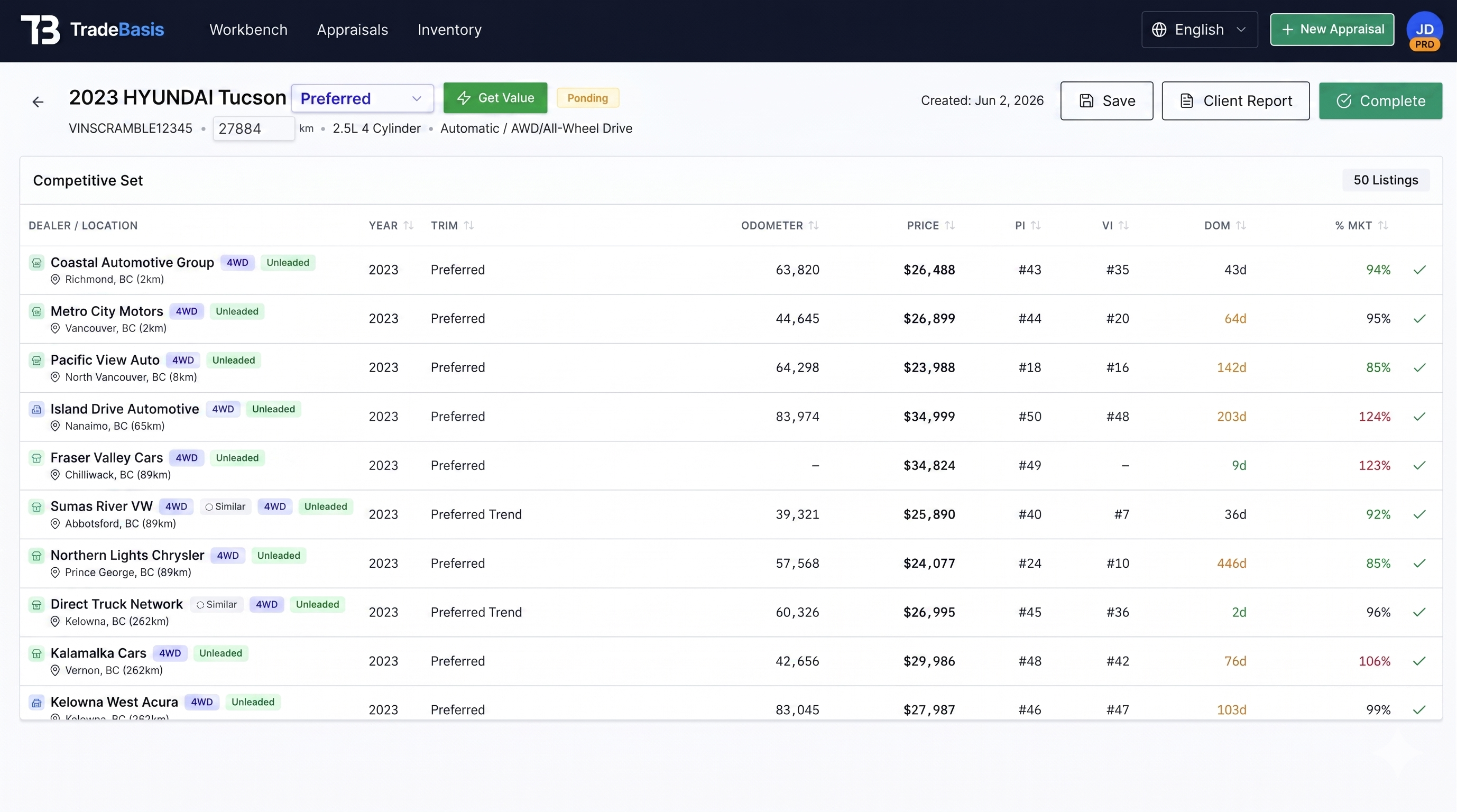This screenshot has height=812, width=1457.
Task: Click the location pin beside Abbotsford, BC
Action: [55, 523]
